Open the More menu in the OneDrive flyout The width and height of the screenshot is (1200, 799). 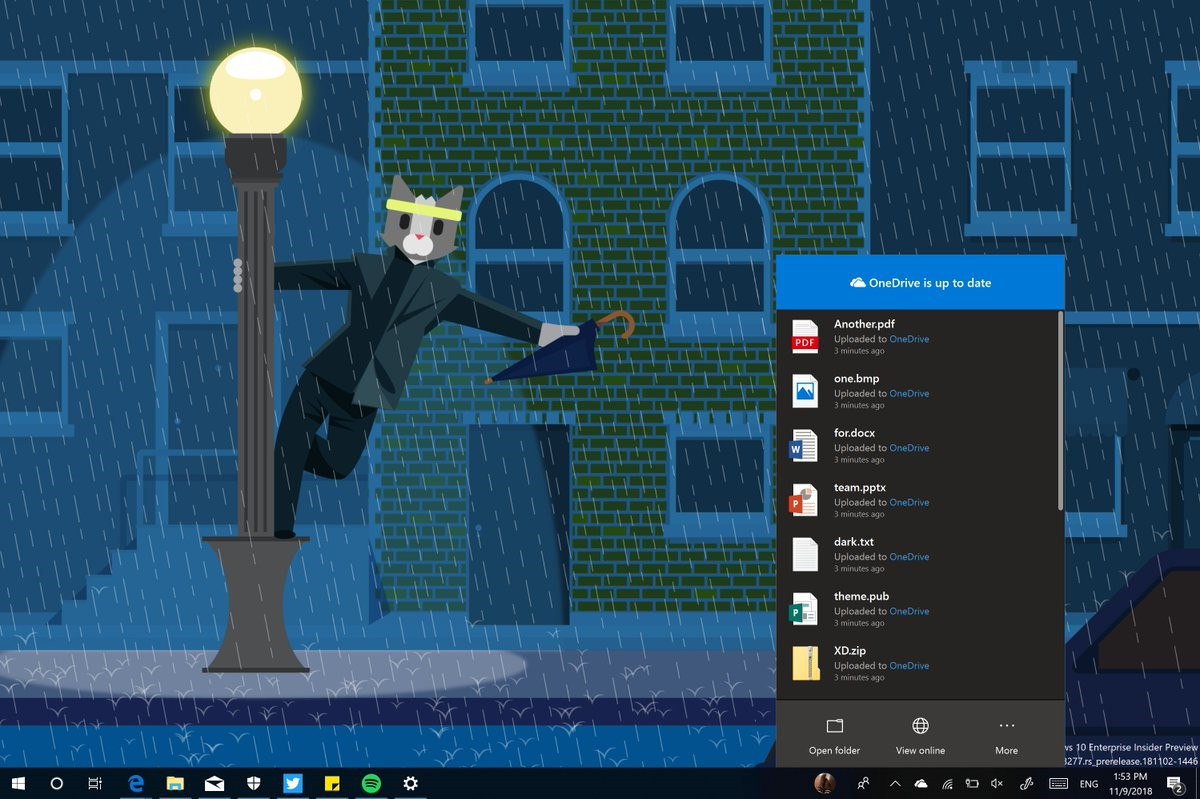coord(1006,735)
